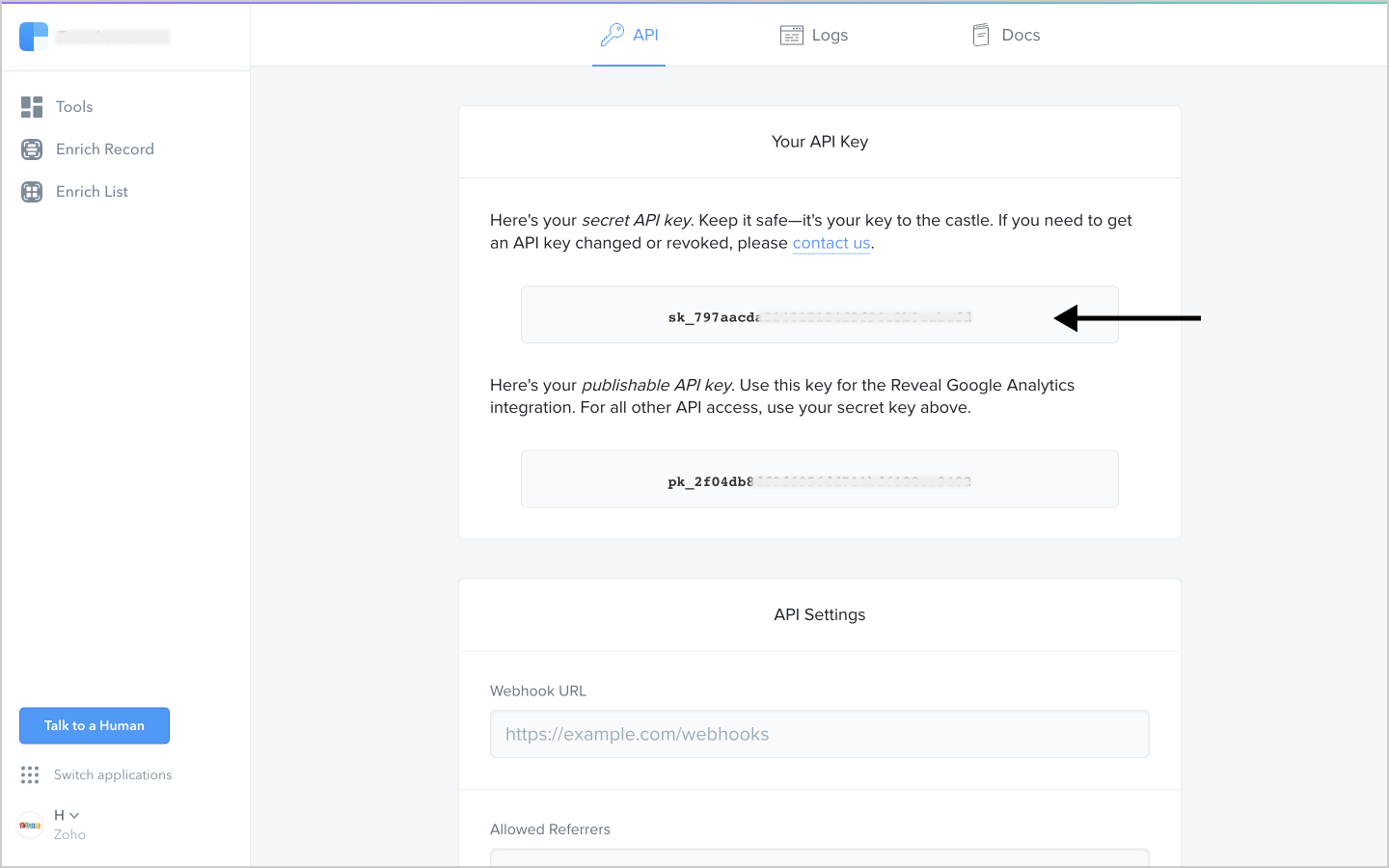Click the Enrich List icon
This screenshot has height=868, width=1389.
(32, 192)
